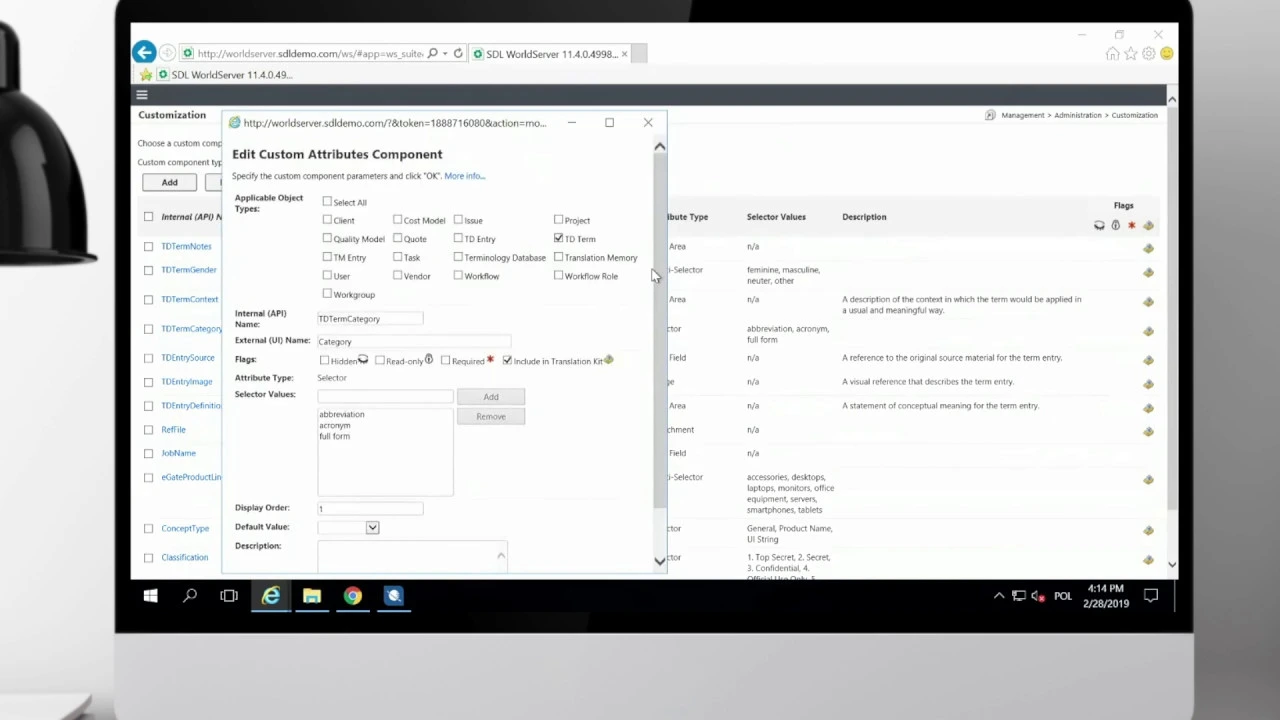The width and height of the screenshot is (1280, 720).
Task: Select 'abbreviation' in the selector values list
Action: pyautogui.click(x=342, y=414)
